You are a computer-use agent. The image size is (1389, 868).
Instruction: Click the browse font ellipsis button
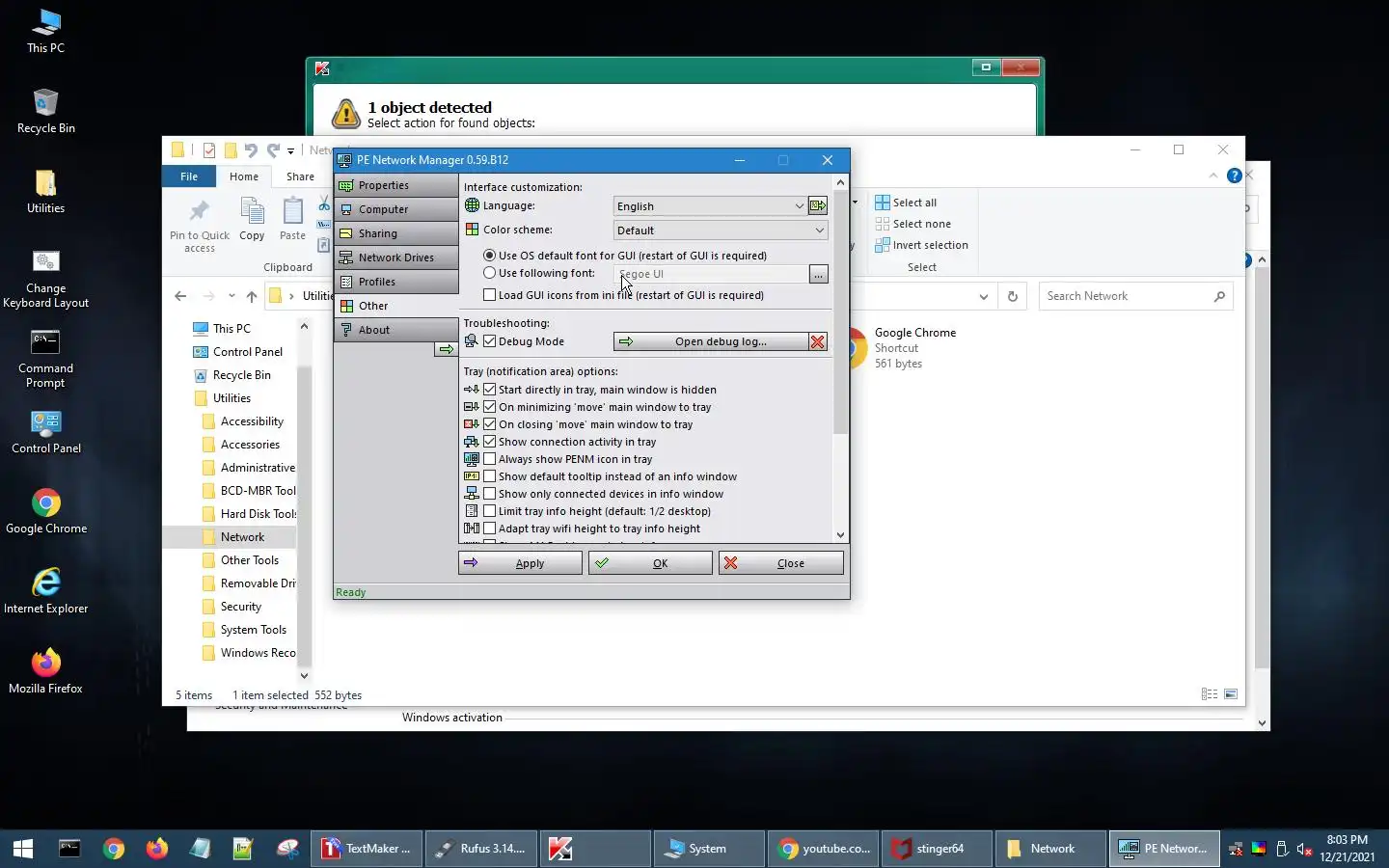coord(818,275)
